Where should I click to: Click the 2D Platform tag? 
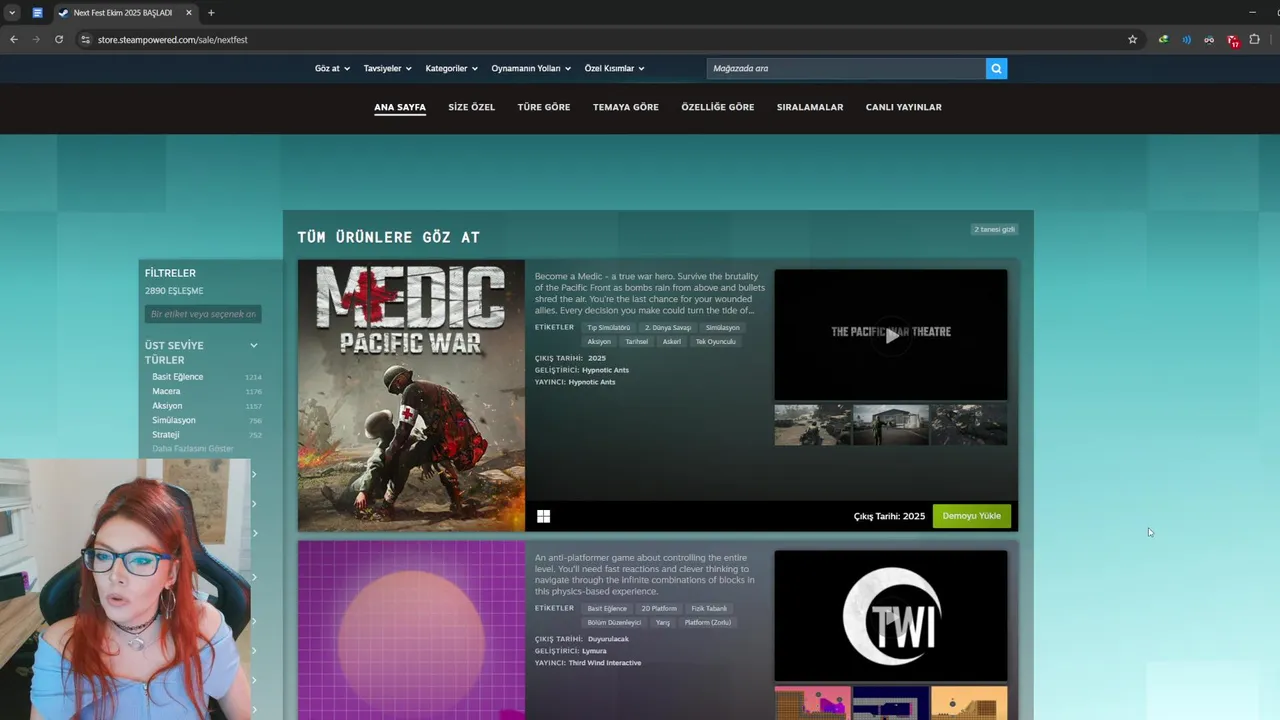pyautogui.click(x=659, y=608)
